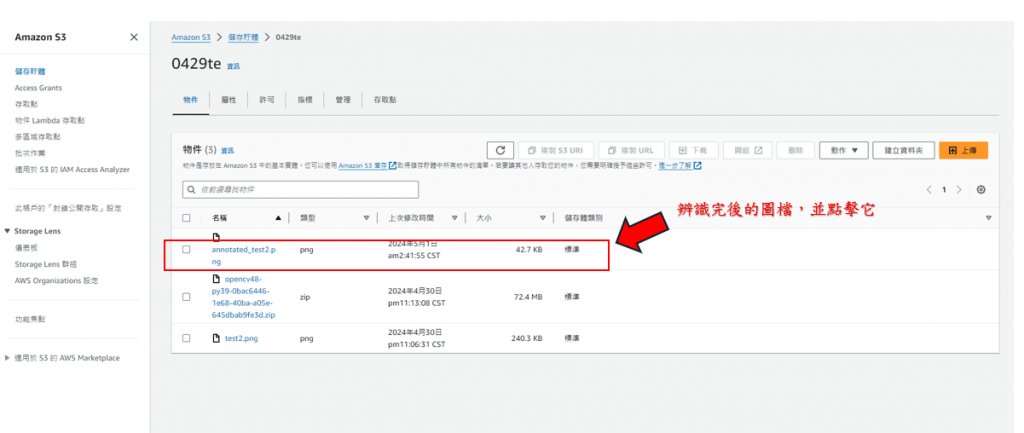Sort by 上次修改時間 column arrow
The width and height of the screenshot is (1024, 433).
455,218
